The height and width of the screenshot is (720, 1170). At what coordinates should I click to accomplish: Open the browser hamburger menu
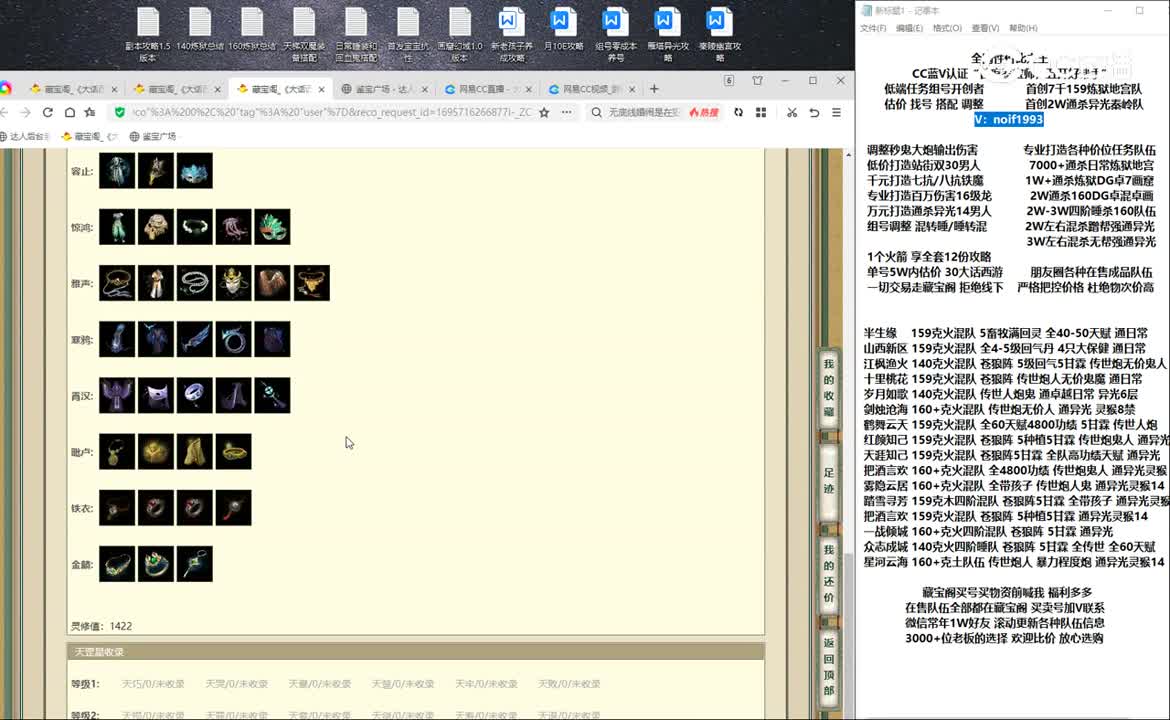tap(836, 112)
